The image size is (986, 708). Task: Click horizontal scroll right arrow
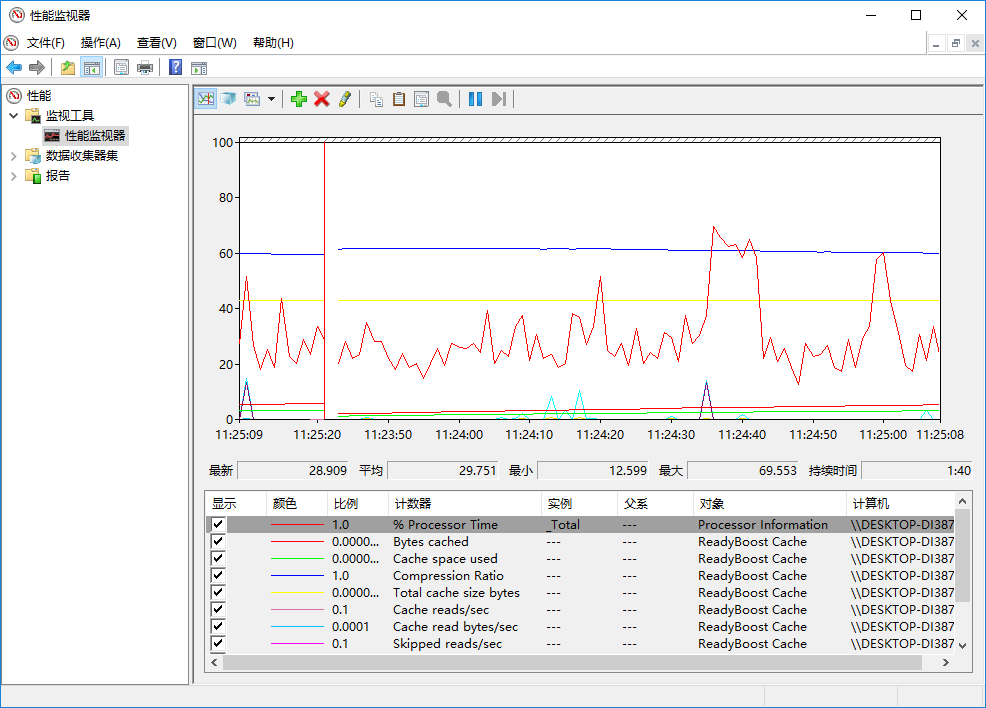tap(945, 663)
